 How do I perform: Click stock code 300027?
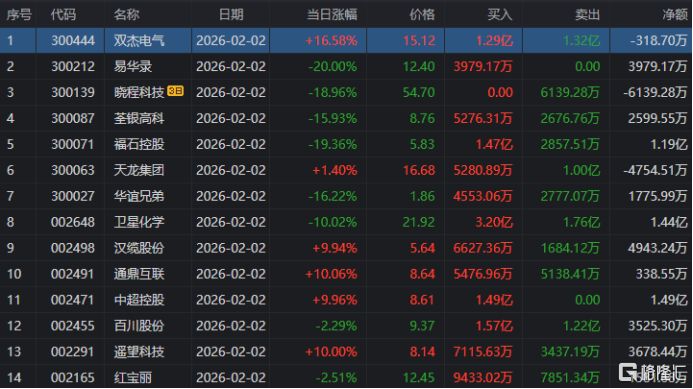click(x=72, y=196)
